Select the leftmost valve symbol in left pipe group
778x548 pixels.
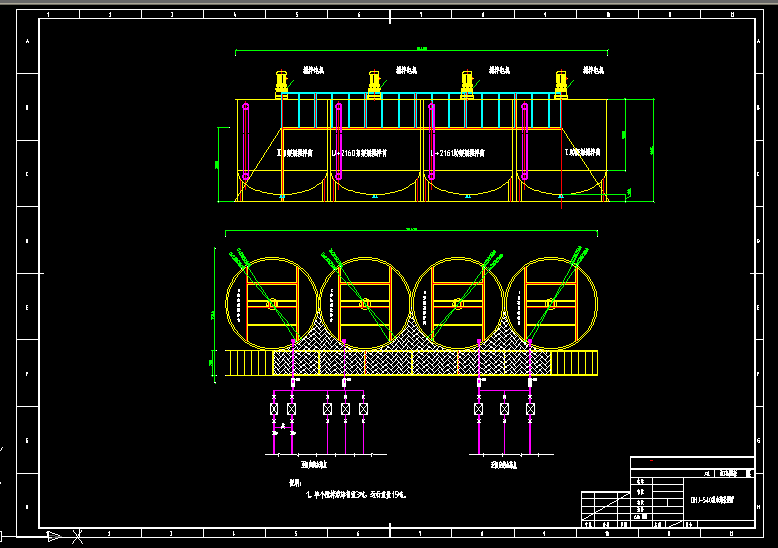pyautogui.click(x=274, y=409)
